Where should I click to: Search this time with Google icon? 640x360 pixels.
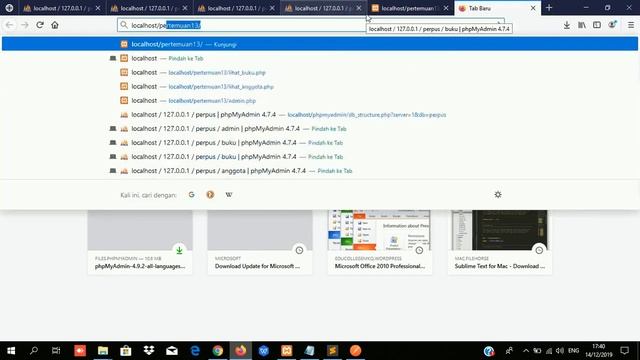pyautogui.click(x=191, y=195)
